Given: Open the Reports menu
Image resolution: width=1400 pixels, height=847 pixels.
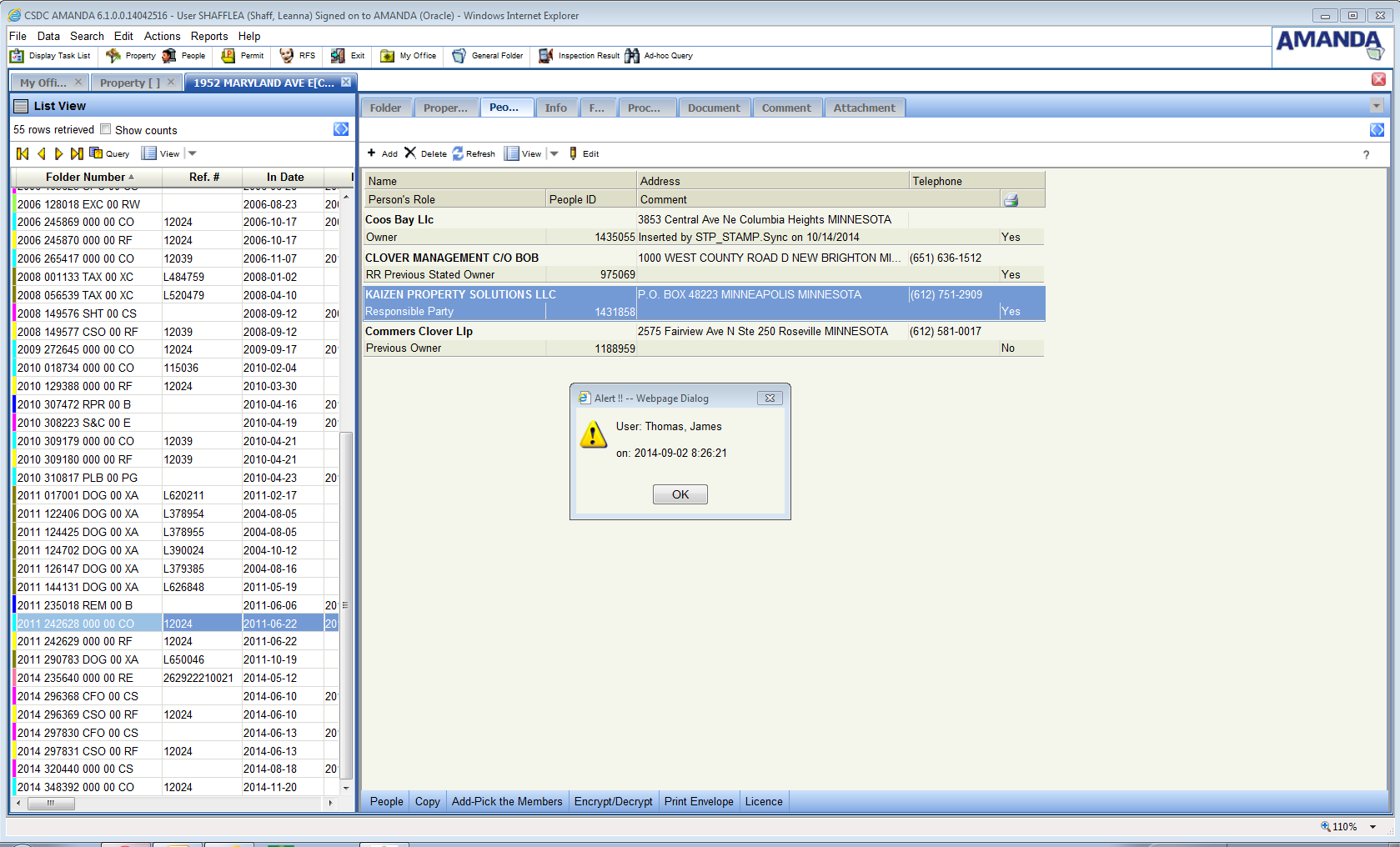Looking at the screenshot, I should (208, 36).
